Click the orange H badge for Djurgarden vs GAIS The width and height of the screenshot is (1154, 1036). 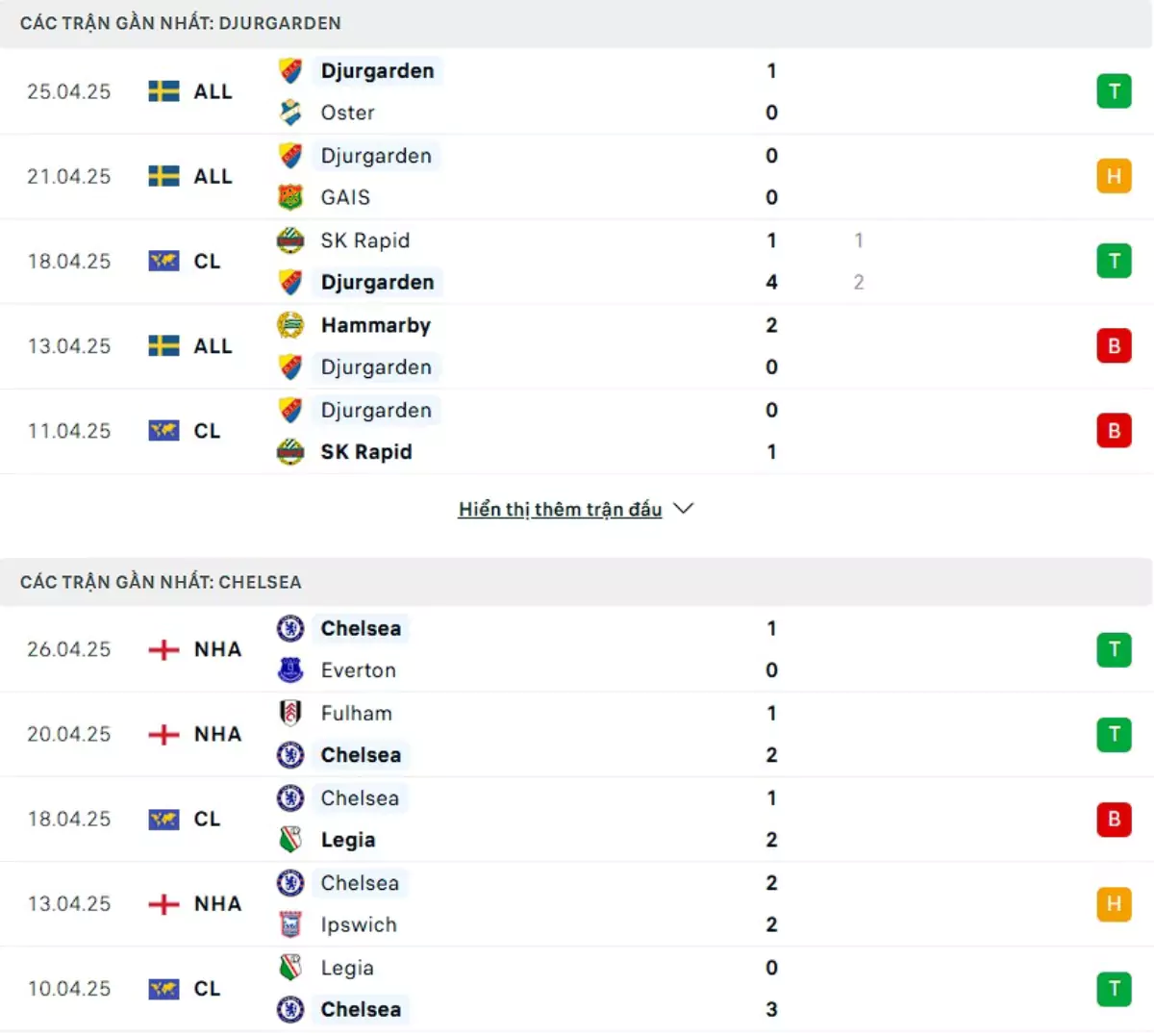[x=1114, y=176]
